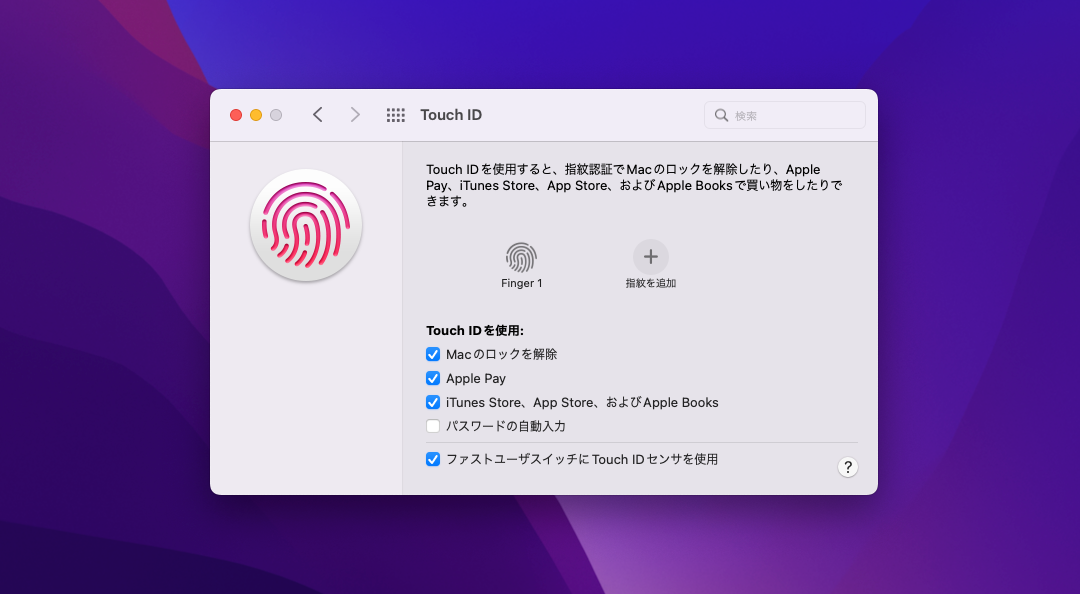The image size is (1080, 594).
Task: Uncheck the ファストユーザスイッチ Touch ID checkbox
Action: pos(433,460)
